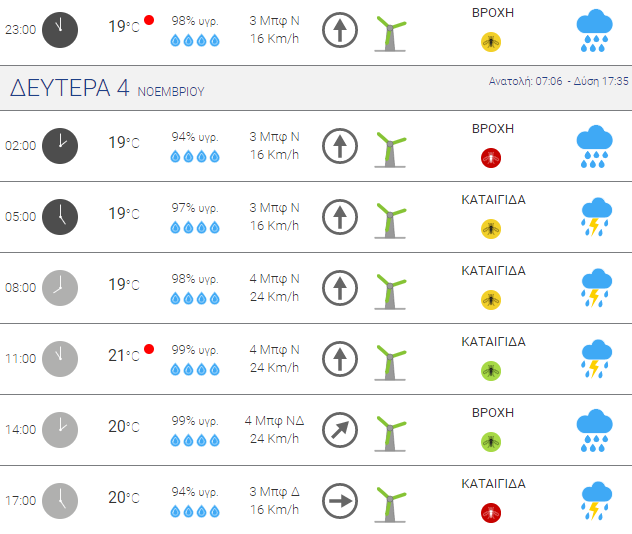
Task: Click the red dot beside 21°C
Action: (x=149, y=349)
